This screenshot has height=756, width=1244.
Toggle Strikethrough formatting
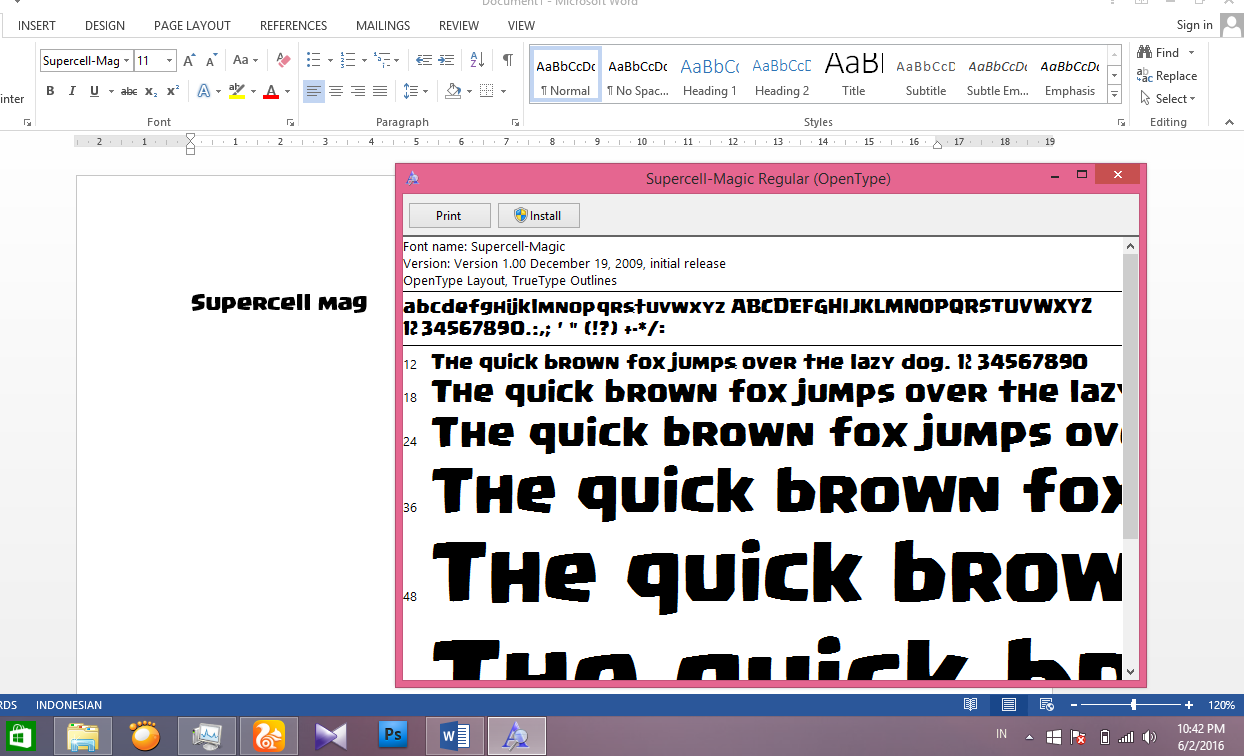click(129, 91)
